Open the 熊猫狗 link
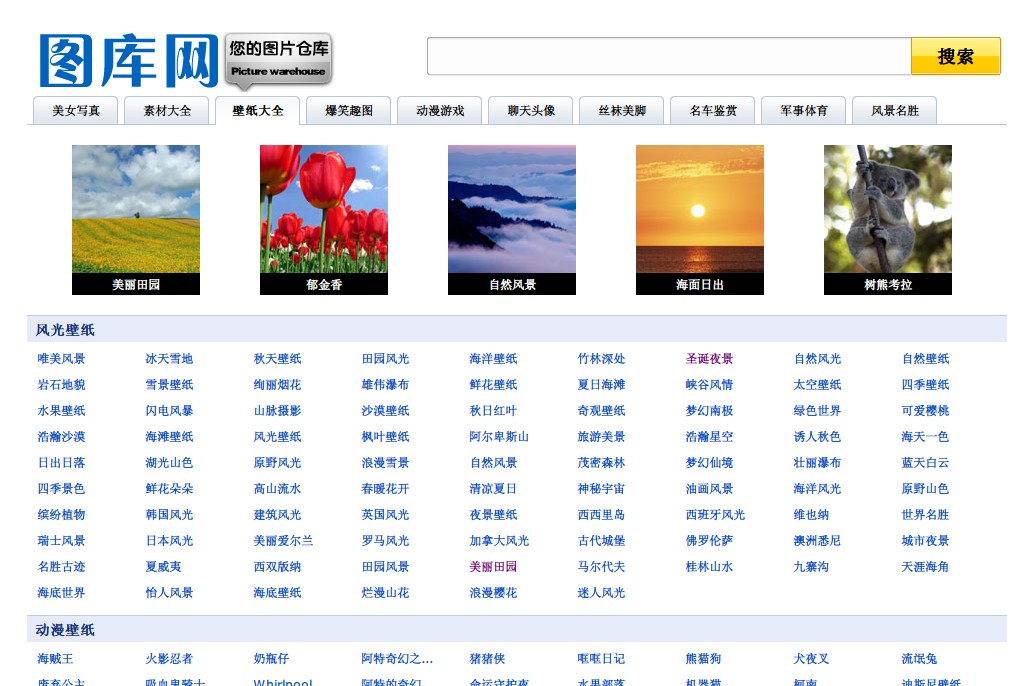The image size is (1030, 686). (704, 658)
